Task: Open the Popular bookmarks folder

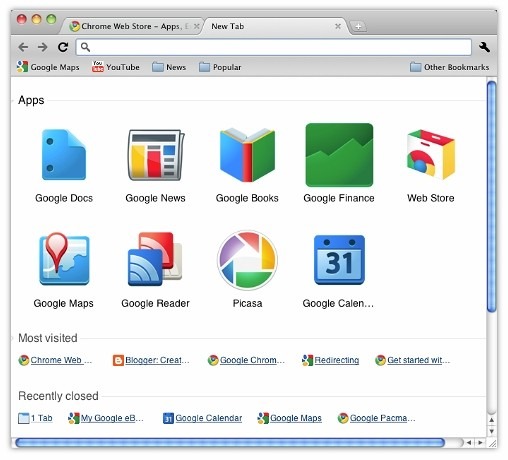Action: pos(220,67)
